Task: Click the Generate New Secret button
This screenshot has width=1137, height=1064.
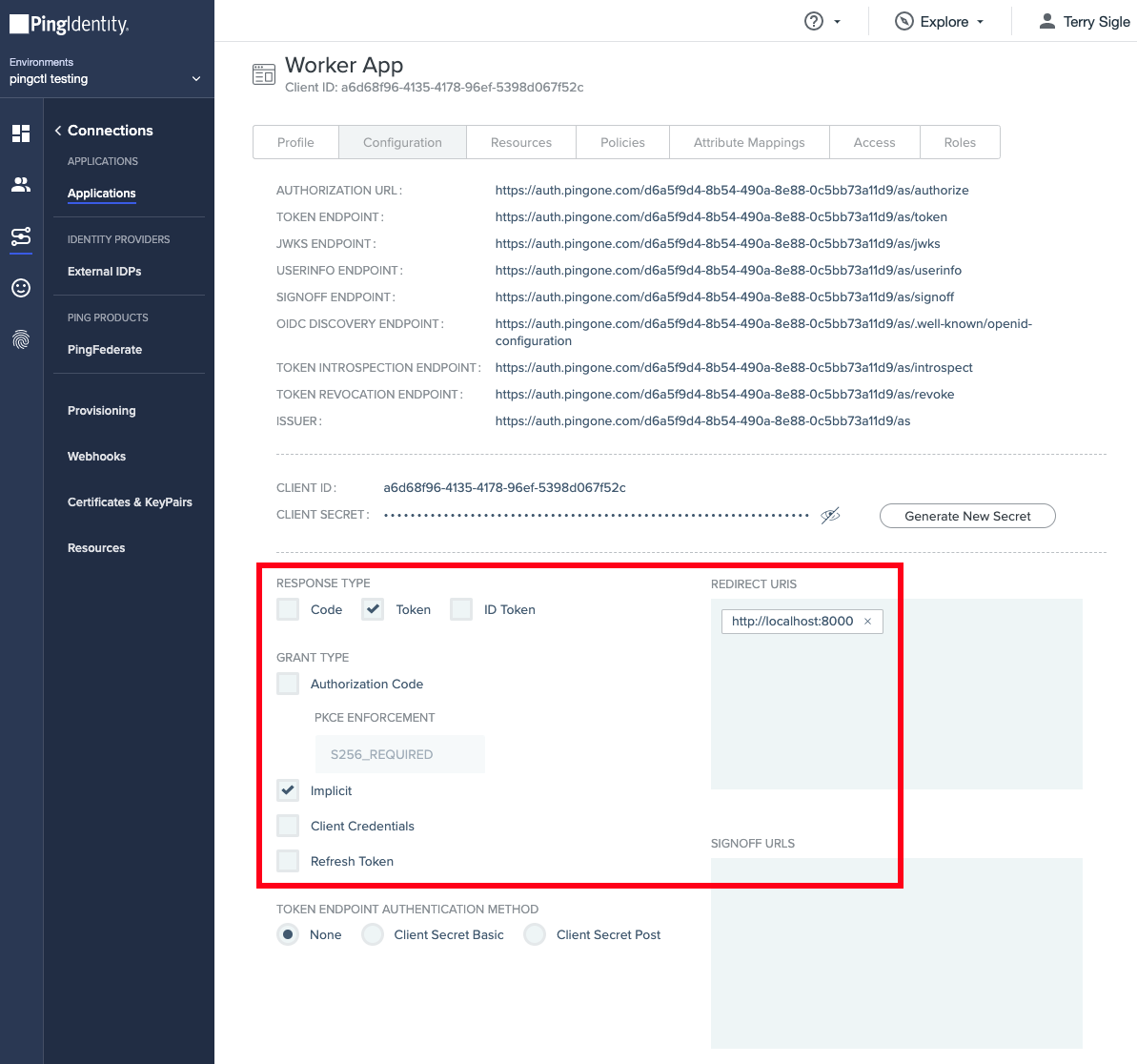Action: (966, 516)
